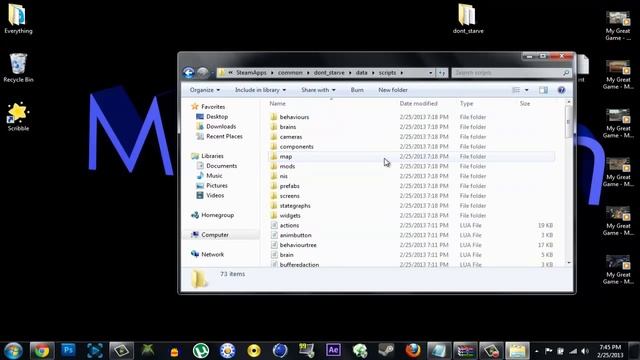Launch Firefox from the taskbar

(x=413, y=351)
